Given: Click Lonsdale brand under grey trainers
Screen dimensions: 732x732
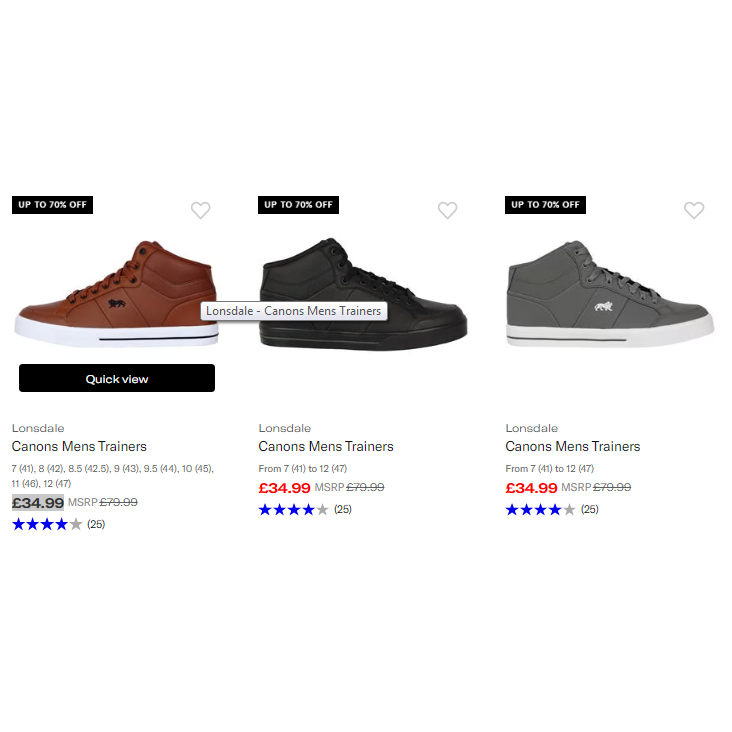Looking at the screenshot, I should pyautogui.click(x=532, y=428).
